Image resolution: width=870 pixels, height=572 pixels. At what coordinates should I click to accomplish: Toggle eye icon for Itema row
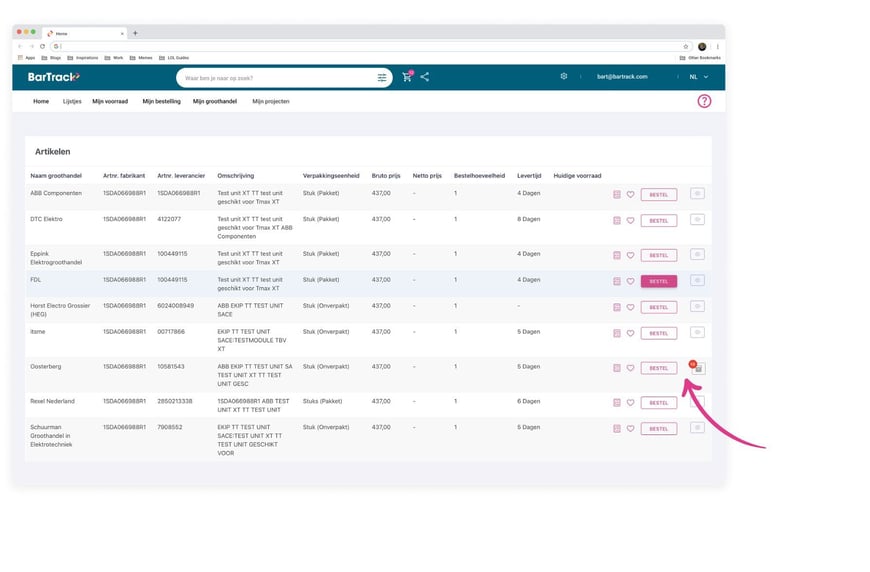[697, 332]
